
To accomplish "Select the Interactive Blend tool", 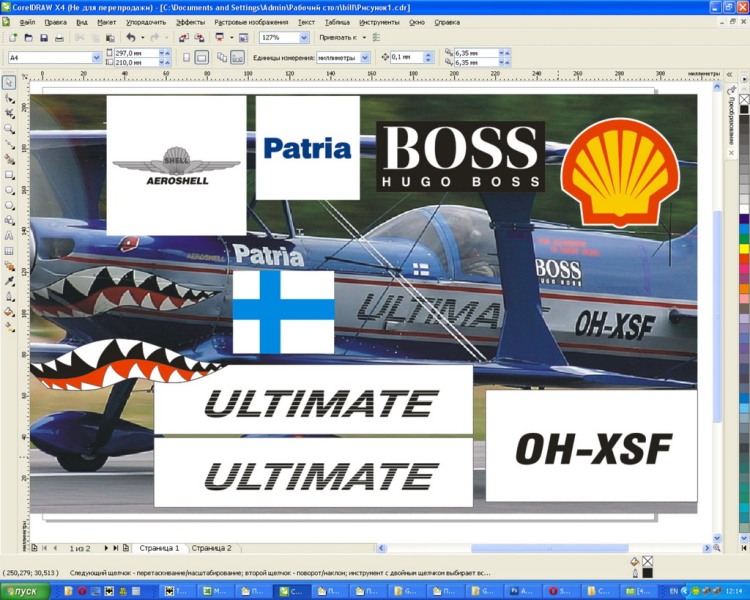I will tap(9, 266).
